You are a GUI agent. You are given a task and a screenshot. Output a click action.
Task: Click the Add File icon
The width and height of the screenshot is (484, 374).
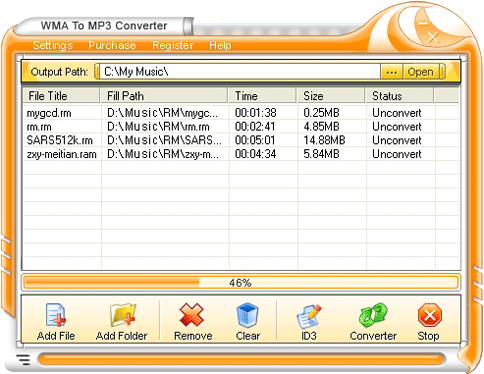pyautogui.click(x=56, y=315)
